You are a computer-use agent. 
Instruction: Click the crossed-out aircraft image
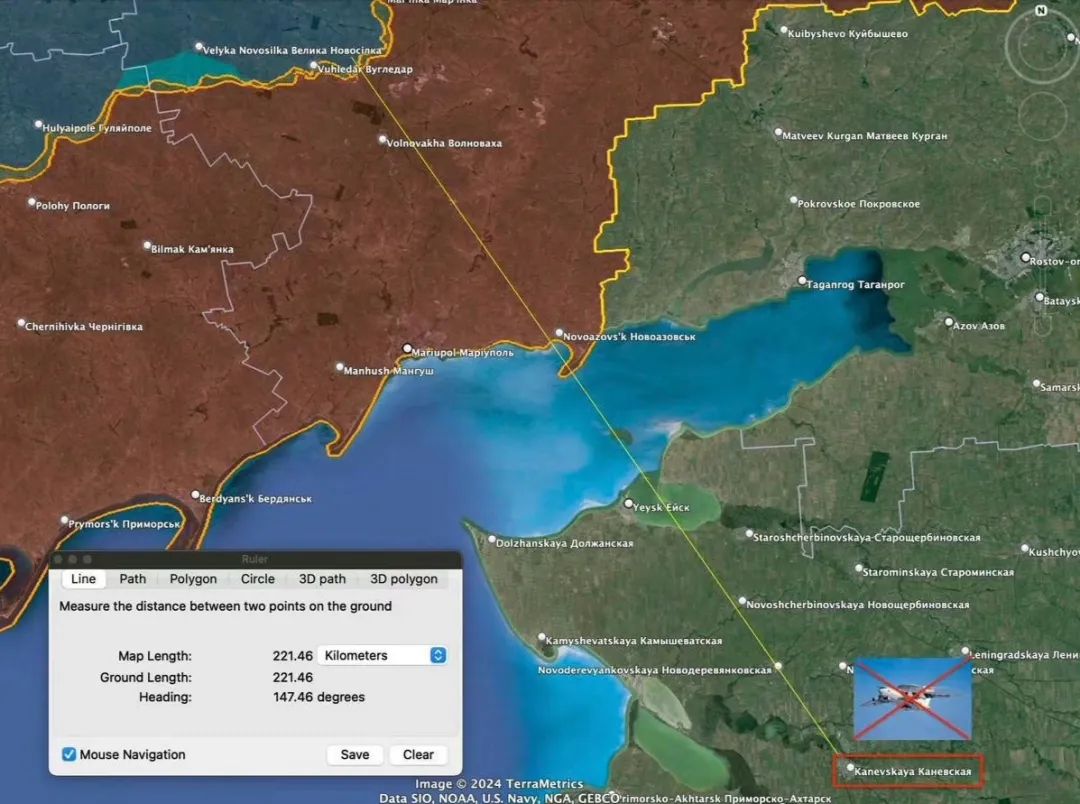(912, 697)
